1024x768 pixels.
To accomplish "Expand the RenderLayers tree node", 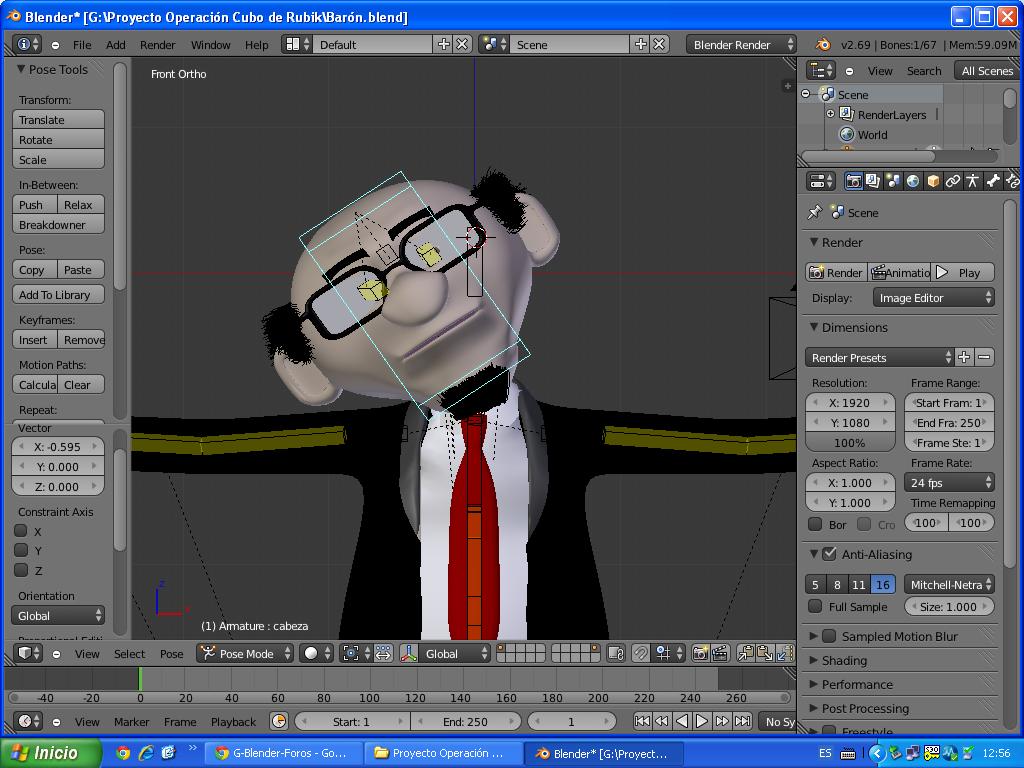I will tap(830, 114).
